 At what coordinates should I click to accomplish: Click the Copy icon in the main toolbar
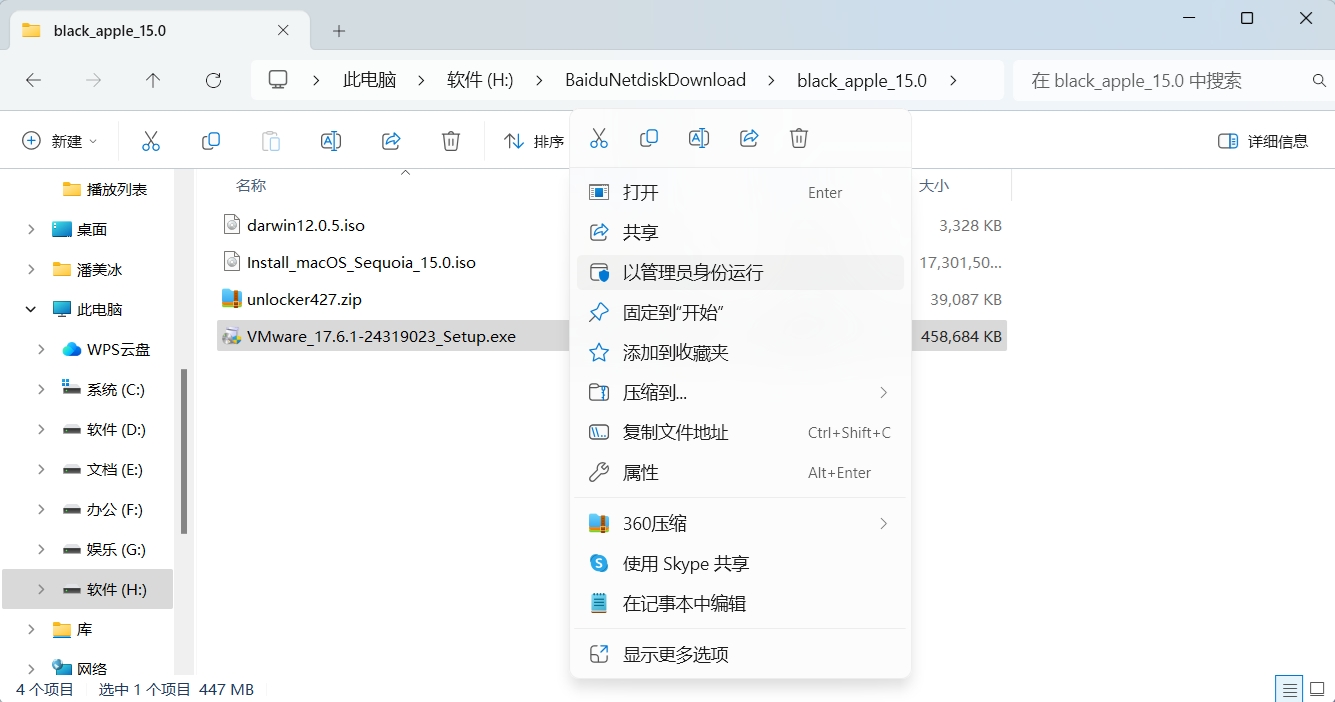click(211, 141)
